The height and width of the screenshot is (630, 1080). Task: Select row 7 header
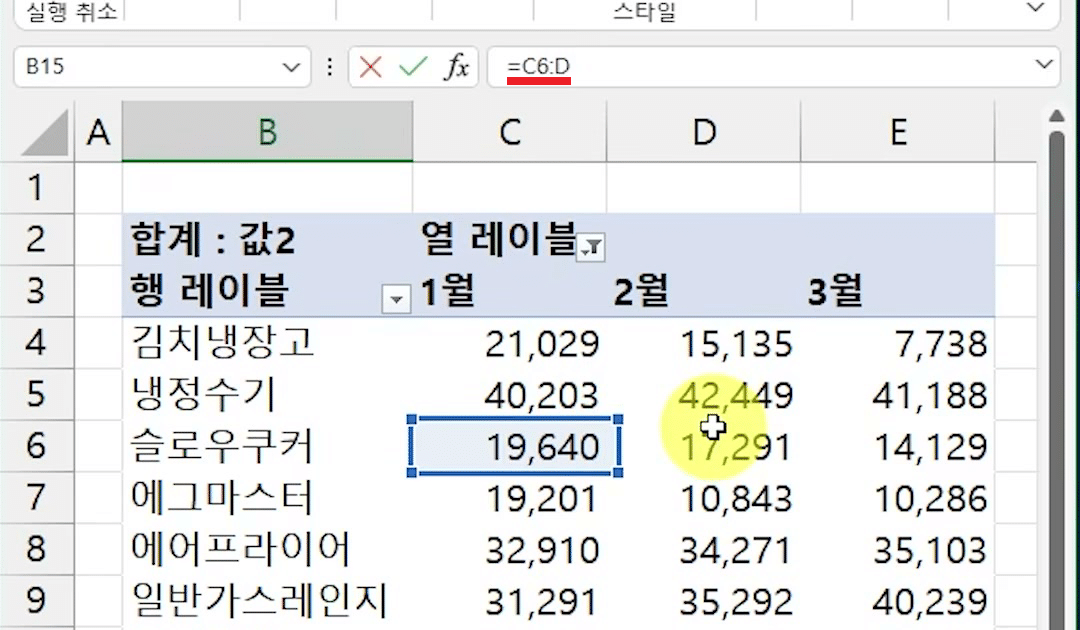(37, 497)
